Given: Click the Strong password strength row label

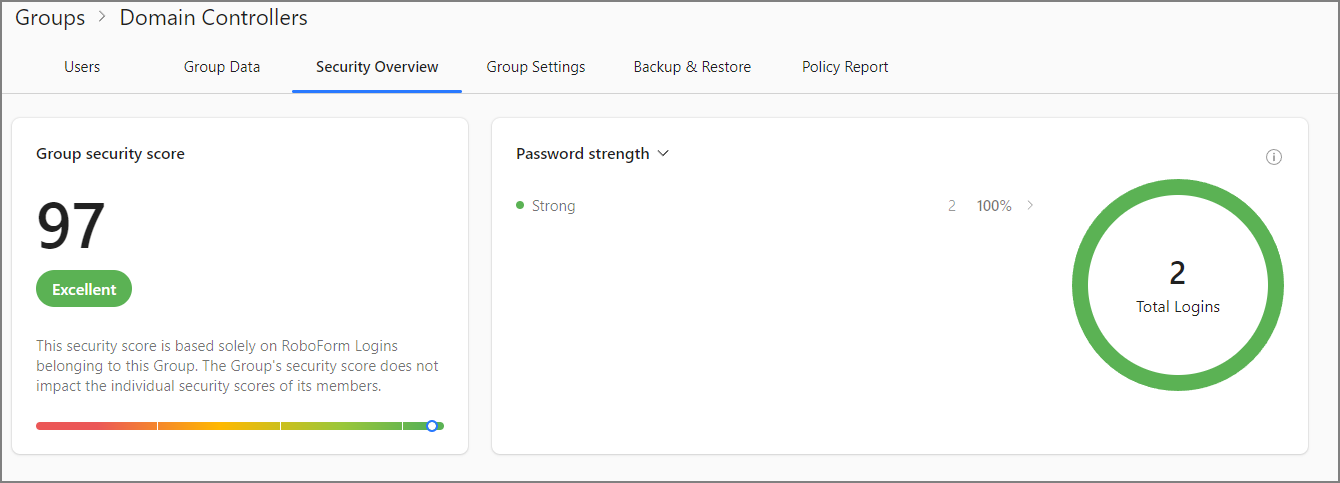Looking at the screenshot, I should 553,206.
